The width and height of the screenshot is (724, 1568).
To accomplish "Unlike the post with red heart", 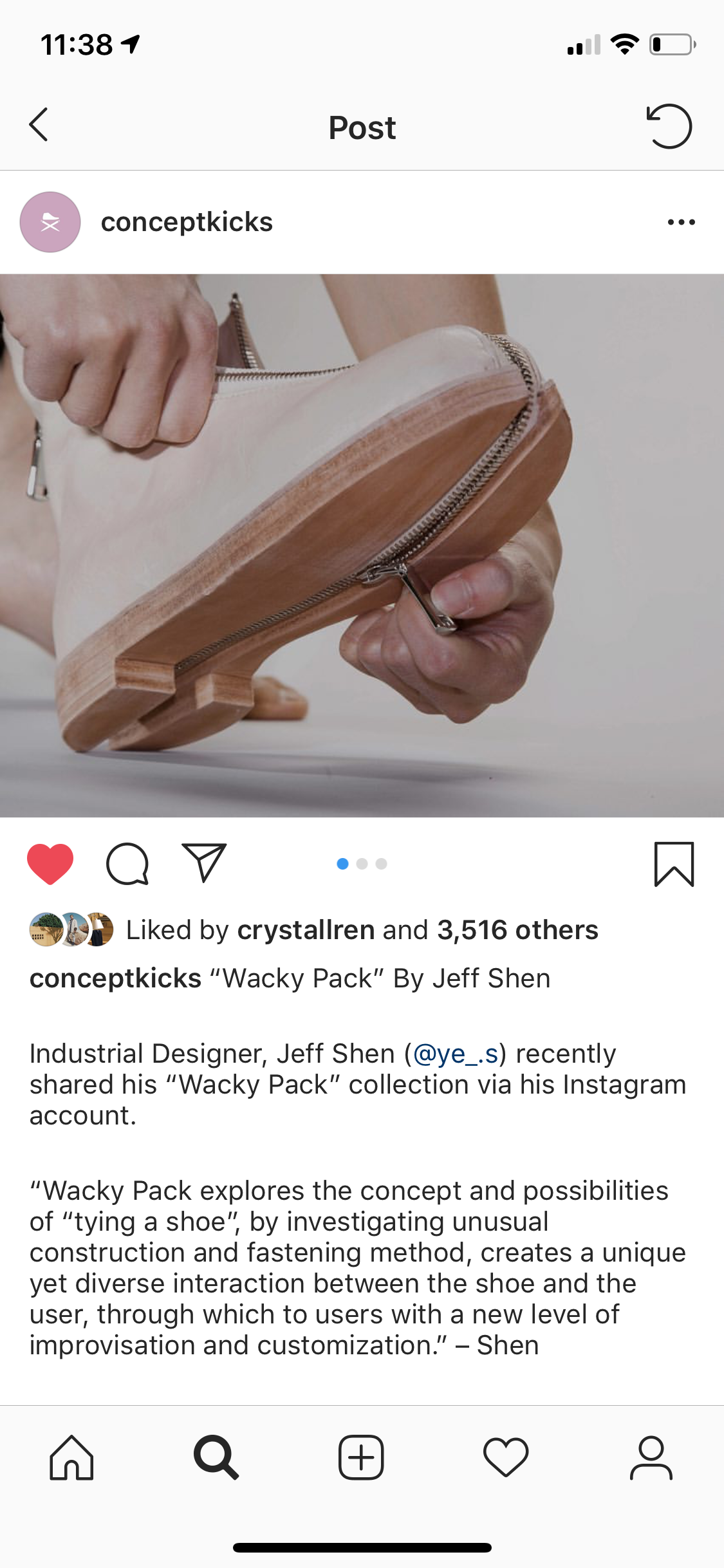I will pyautogui.click(x=50, y=864).
